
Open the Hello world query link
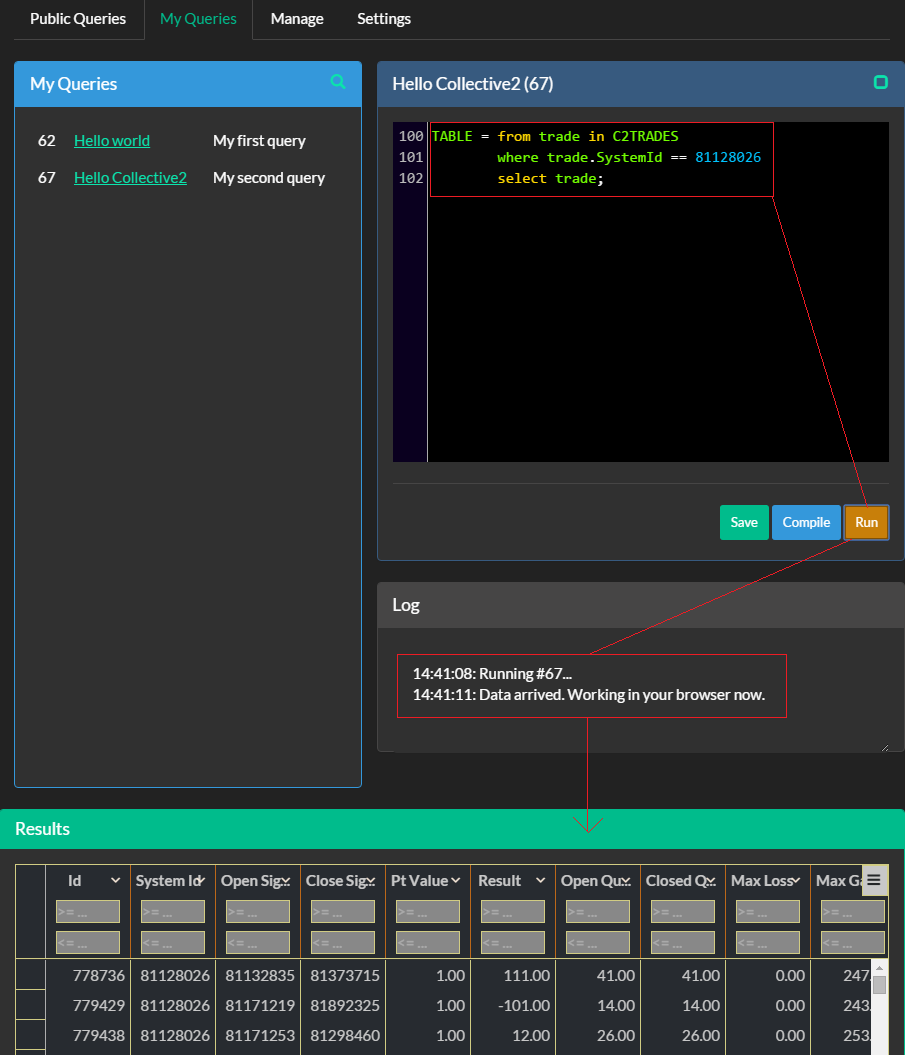coord(112,141)
